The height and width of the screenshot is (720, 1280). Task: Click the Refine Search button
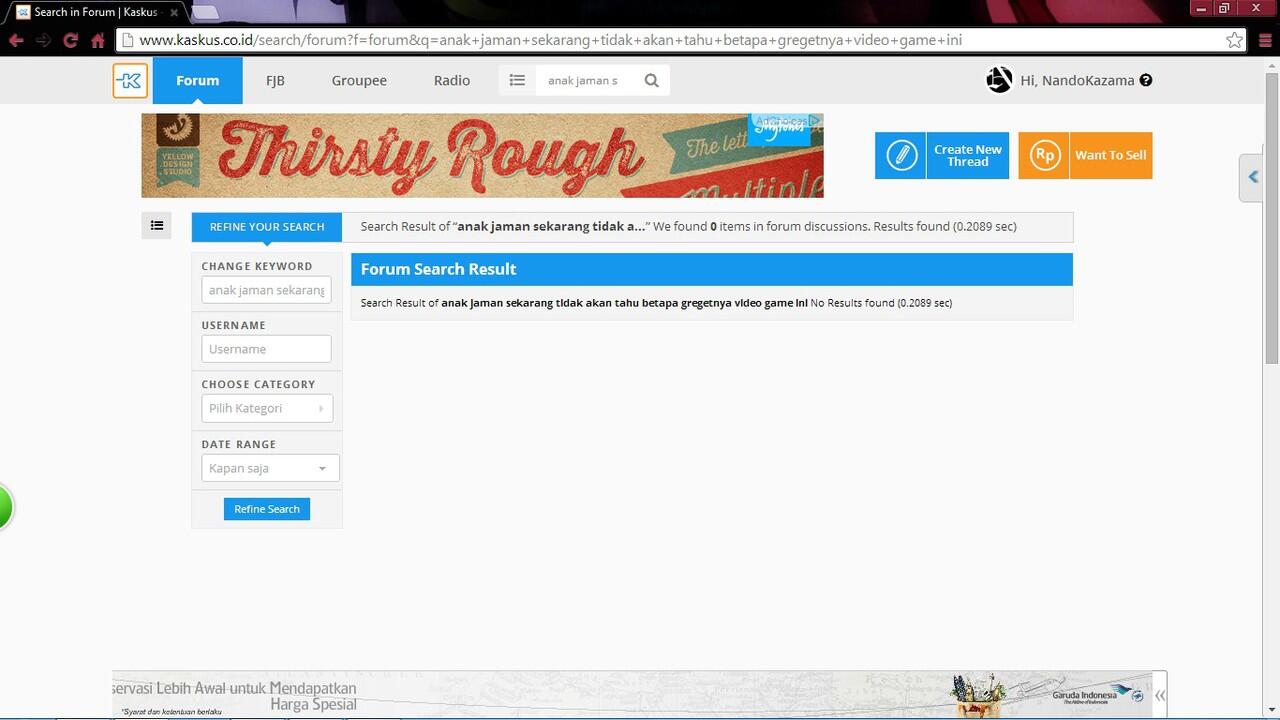(267, 509)
